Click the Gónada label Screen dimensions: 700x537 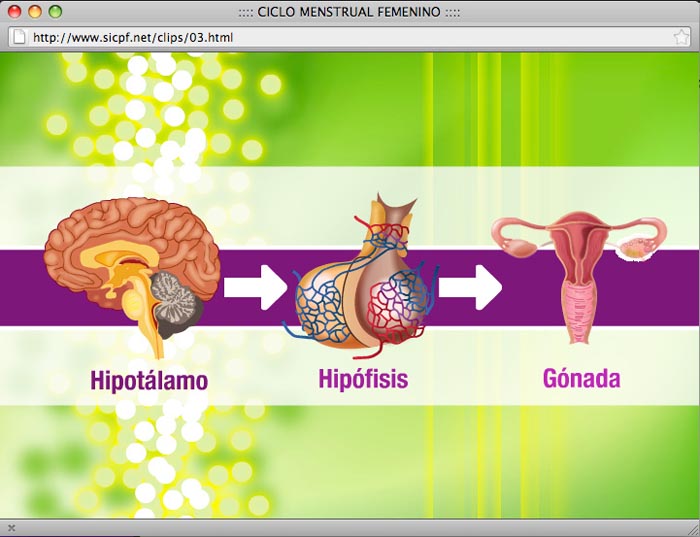coord(581,379)
